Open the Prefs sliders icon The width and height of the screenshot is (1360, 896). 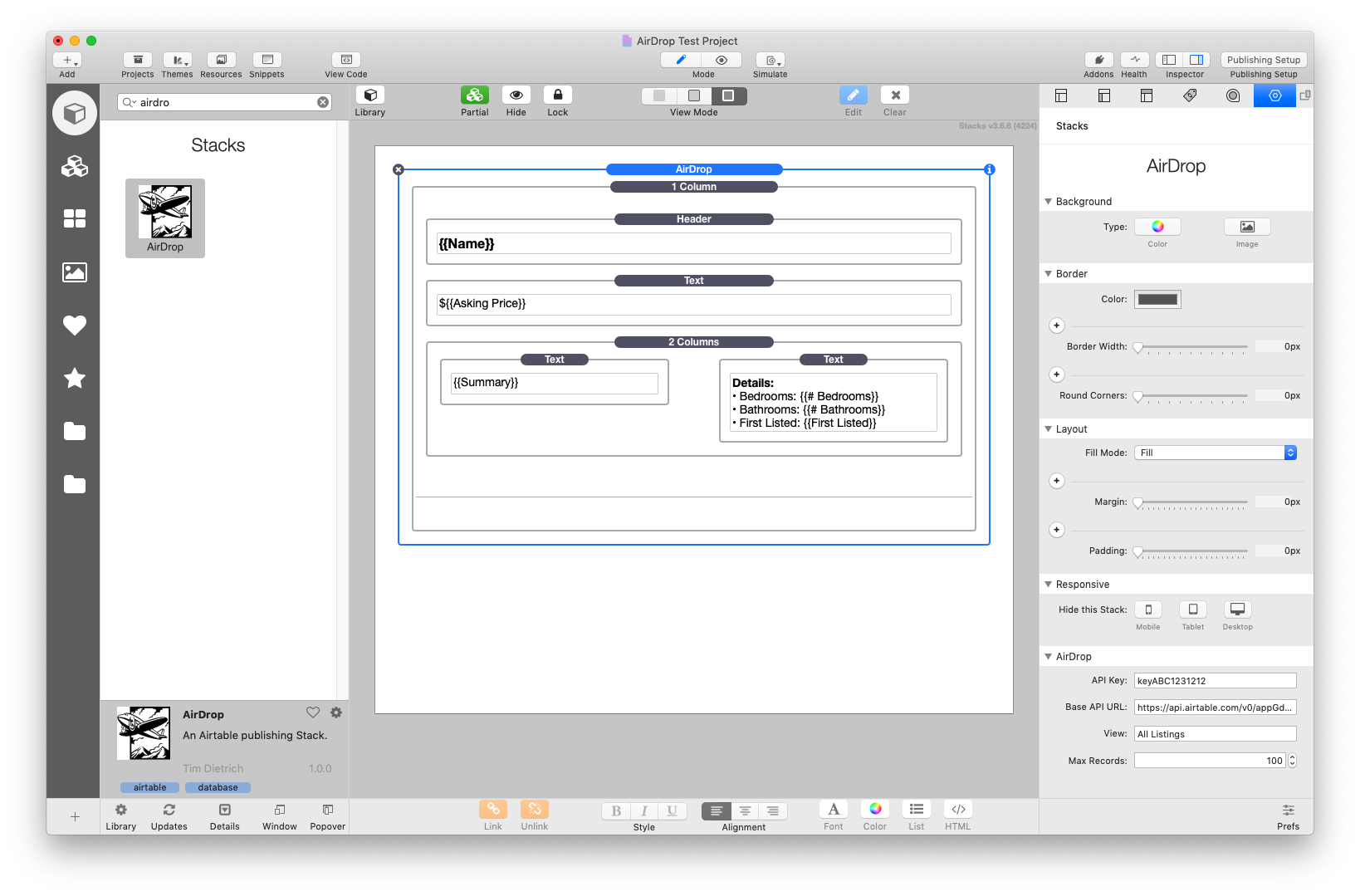coord(1289,810)
